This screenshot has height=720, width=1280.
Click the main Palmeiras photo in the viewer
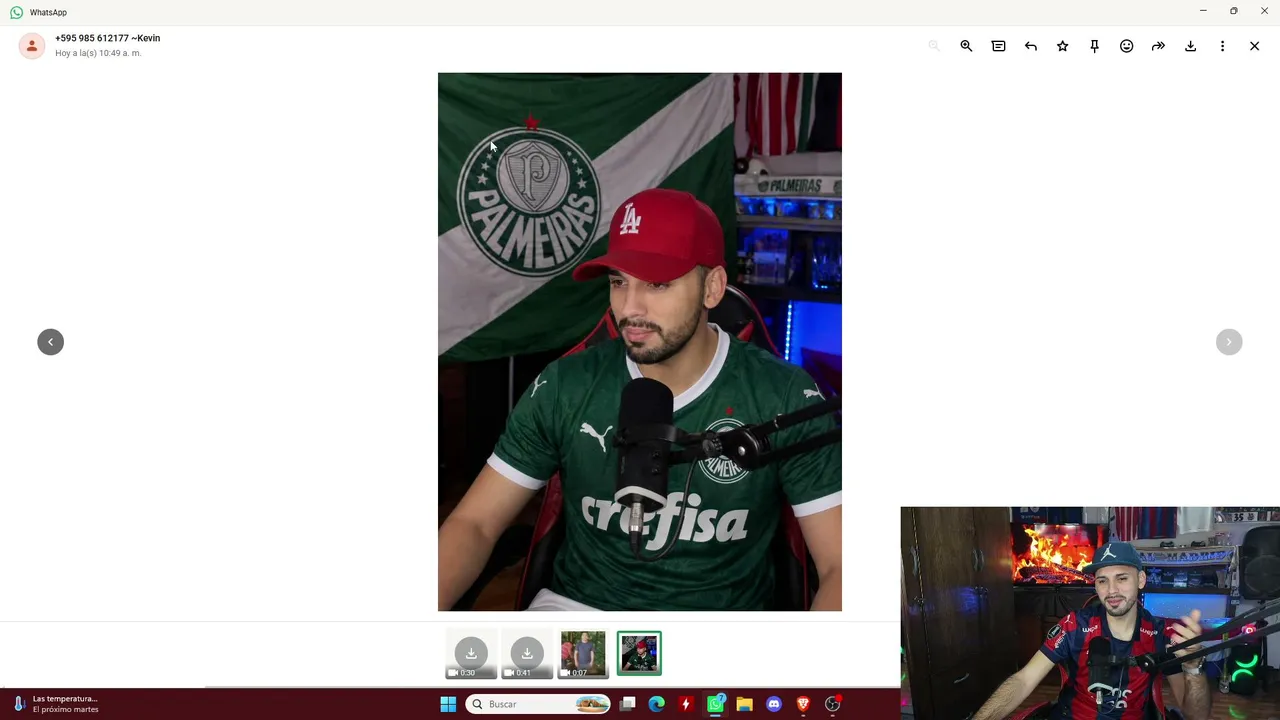coord(640,342)
